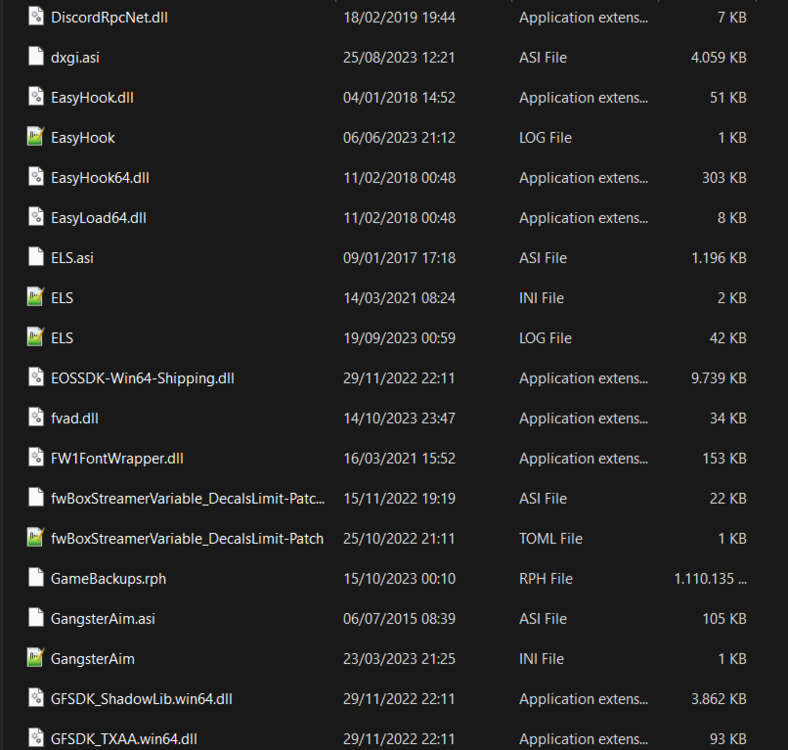Select the EasyLoad64.dll file name
This screenshot has width=788, height=750.
coord(98,218)
